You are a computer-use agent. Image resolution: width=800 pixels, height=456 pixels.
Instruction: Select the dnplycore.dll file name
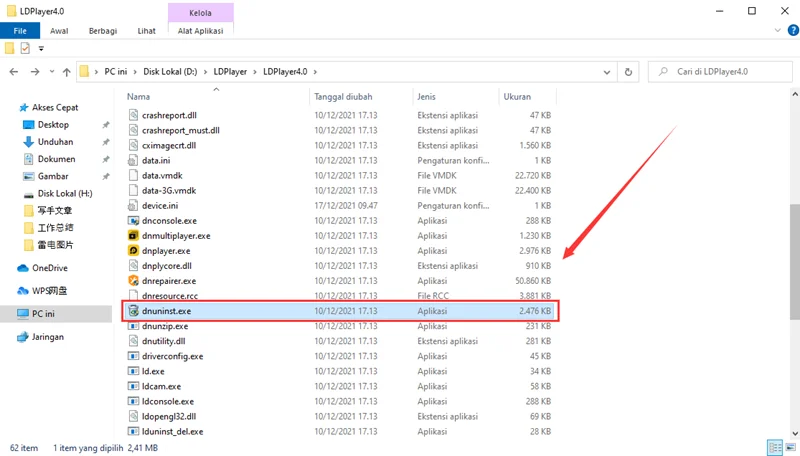click(167, 266)
